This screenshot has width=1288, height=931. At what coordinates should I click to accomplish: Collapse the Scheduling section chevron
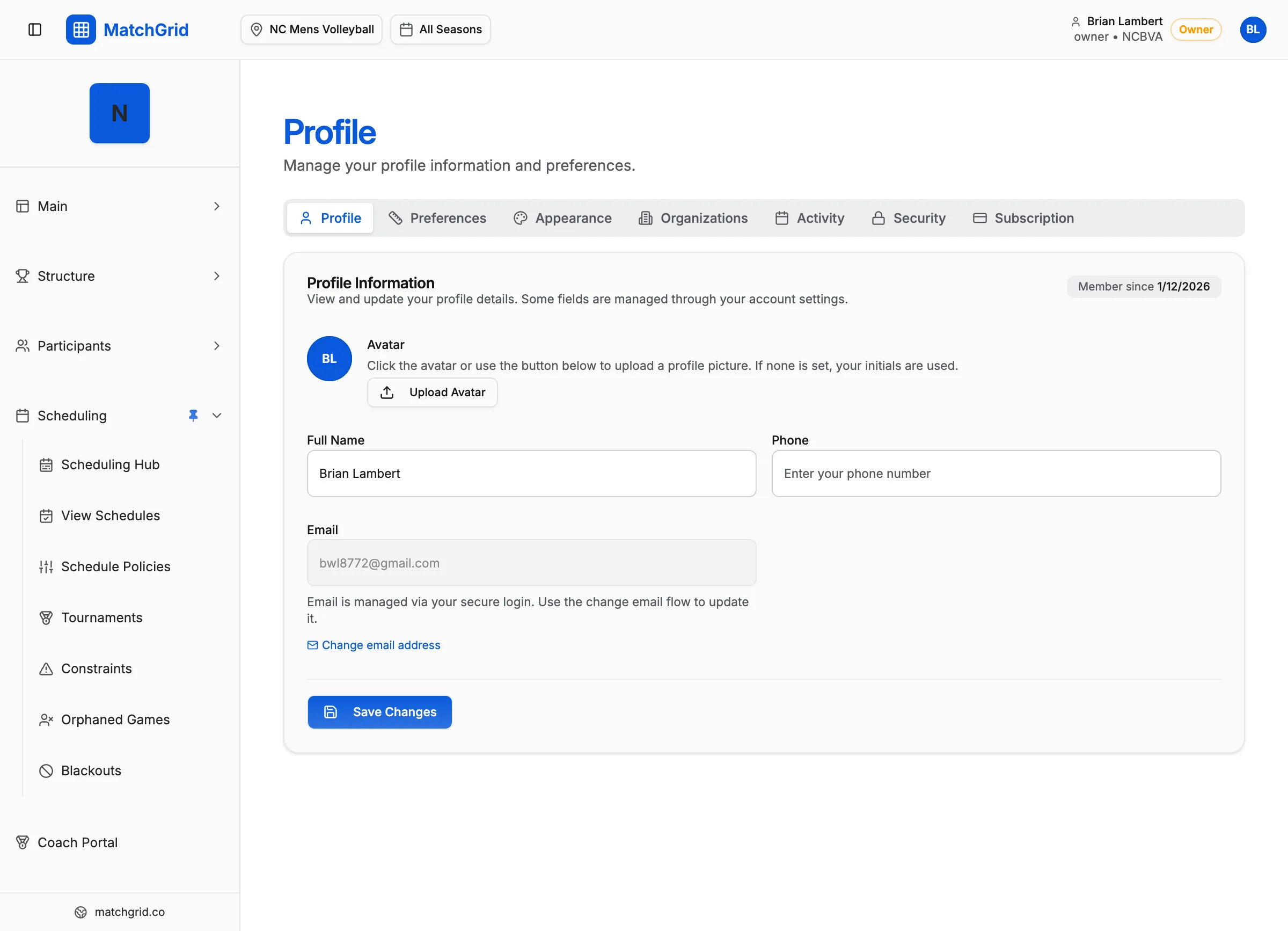tap(217, 415)
